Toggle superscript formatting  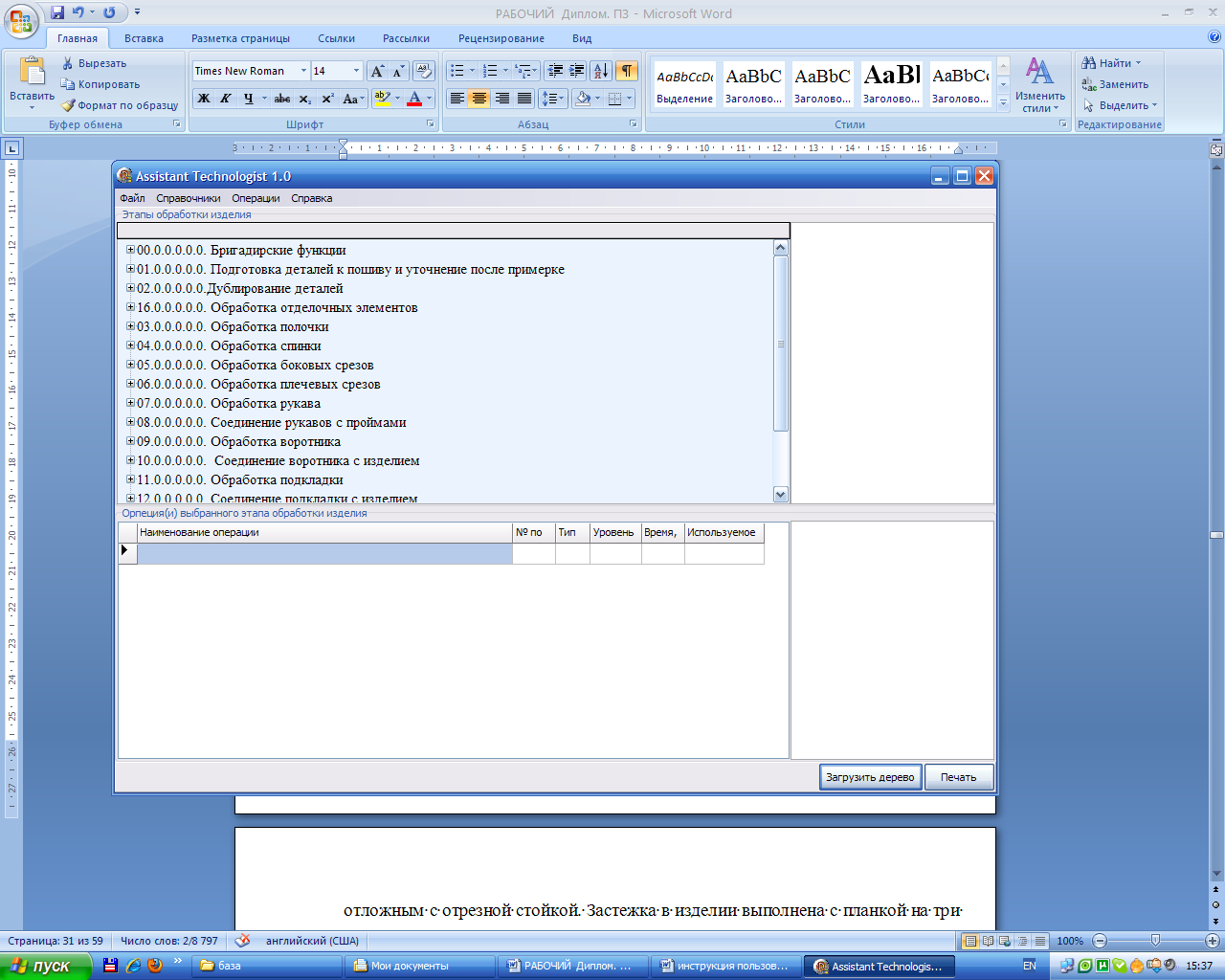327,99
